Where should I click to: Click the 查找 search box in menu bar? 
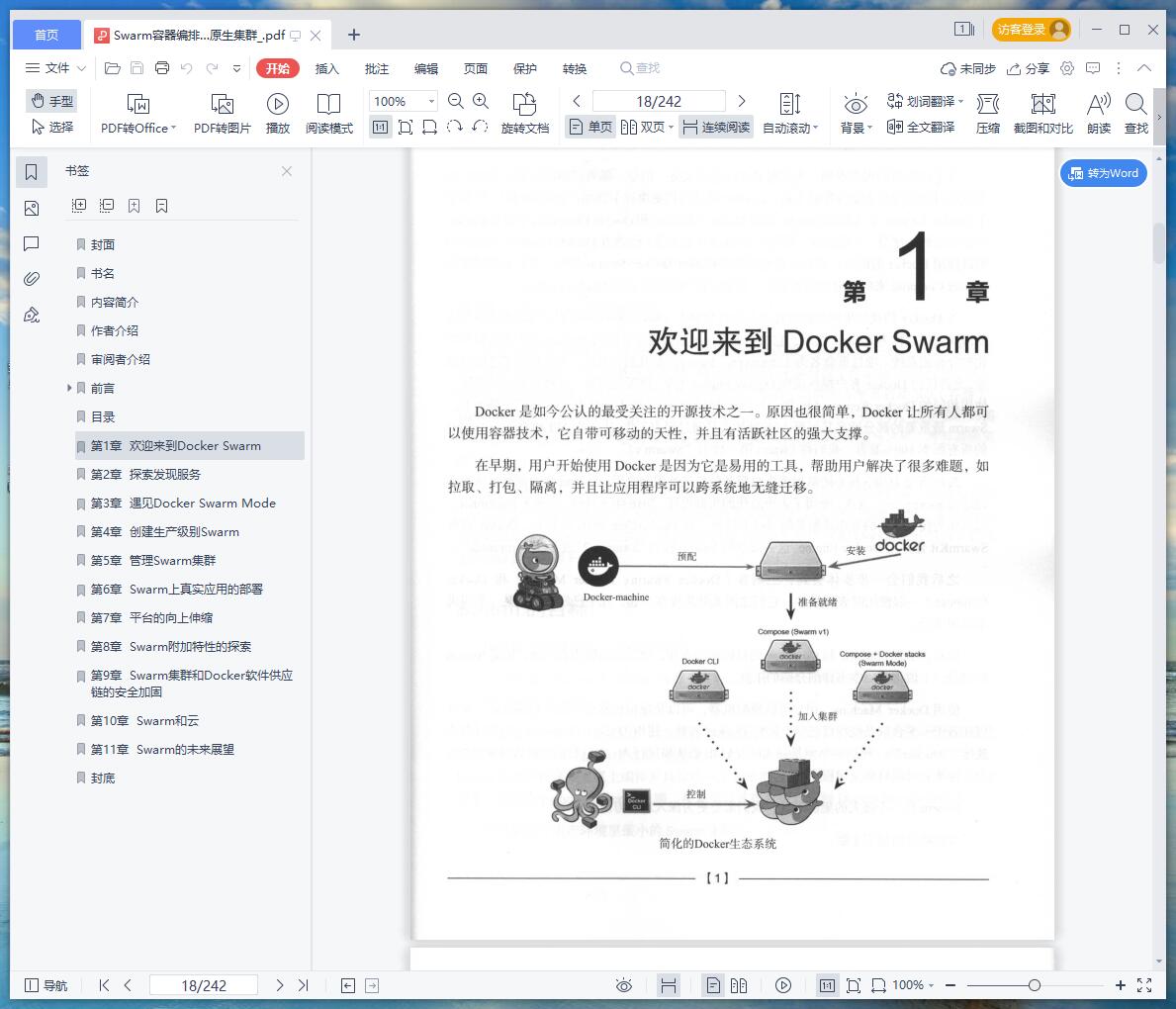click(640, 68)
